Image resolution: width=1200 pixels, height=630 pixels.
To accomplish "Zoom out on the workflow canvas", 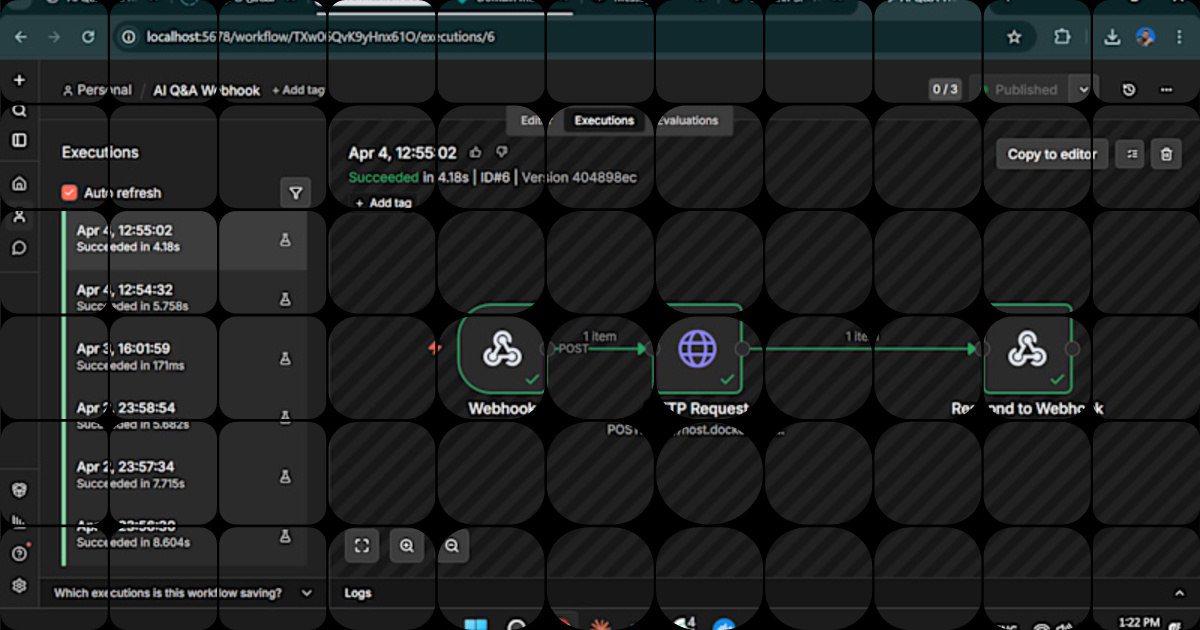I will [x=452, y=546].
